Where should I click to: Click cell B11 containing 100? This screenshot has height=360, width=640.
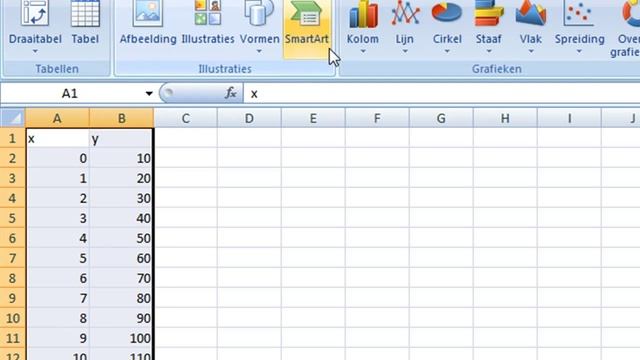(121, 338)
